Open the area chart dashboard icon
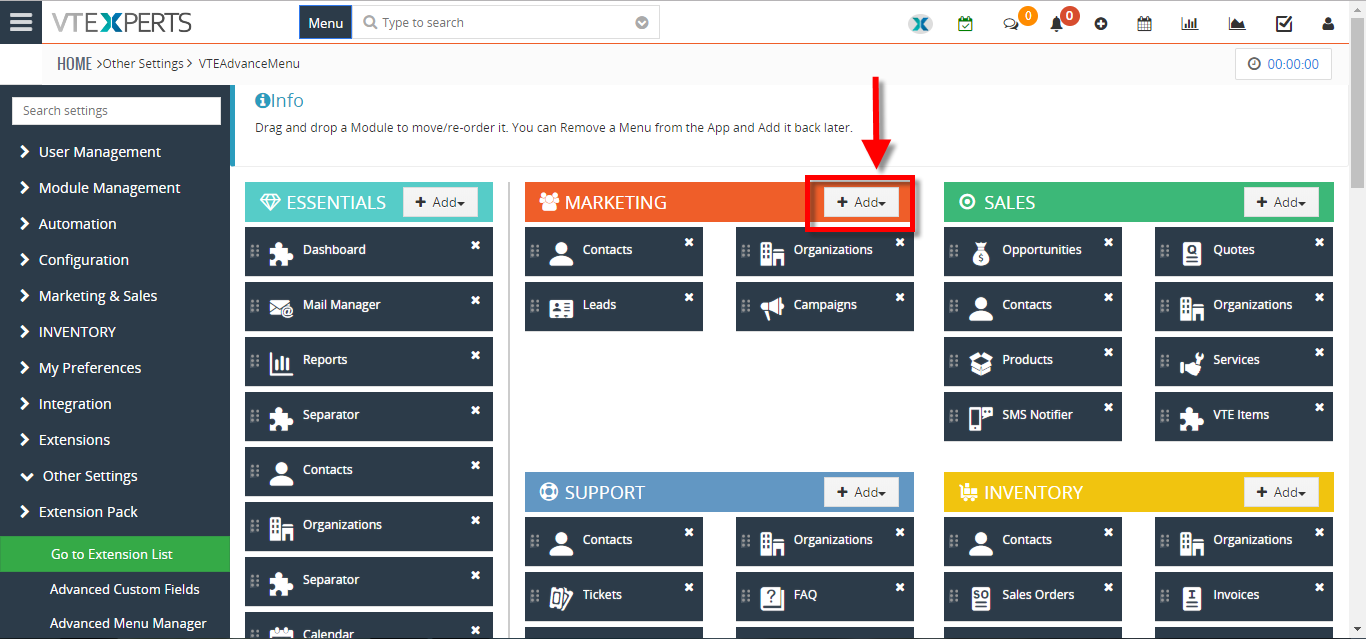This screenshot has width=1366, height=639. (x=1237, y=24)
